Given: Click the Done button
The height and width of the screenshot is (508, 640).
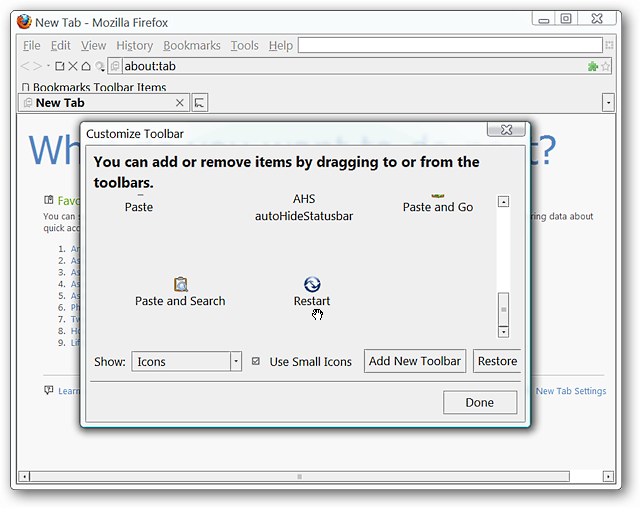Looking at the screenshot, I should pos(480,402).
